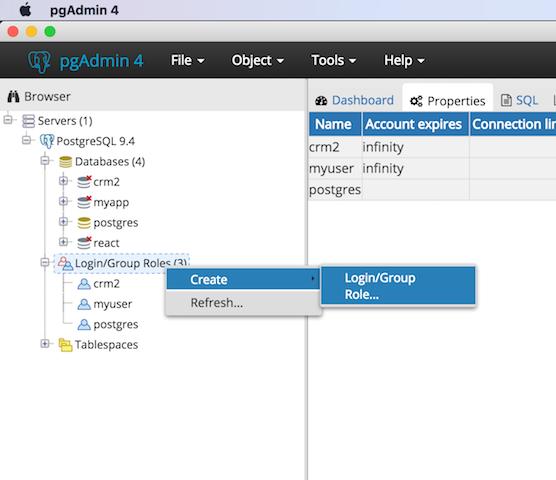The height and width of the screenshot is (480, 556).
Task: Open the Object menu
Action: pyautogui.click(x=258, y=60)
